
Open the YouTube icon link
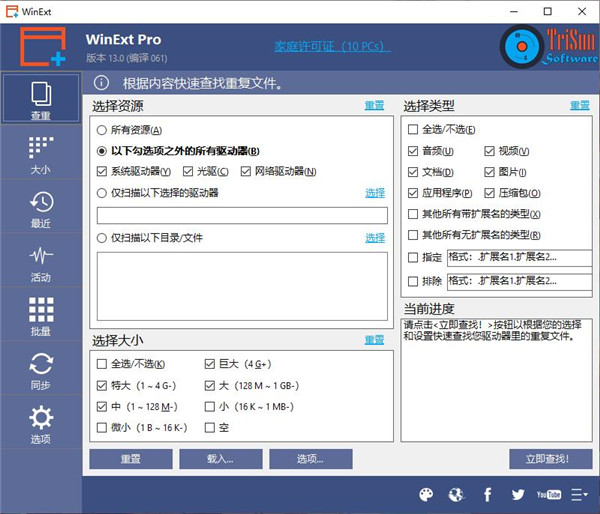click(548, 494)
